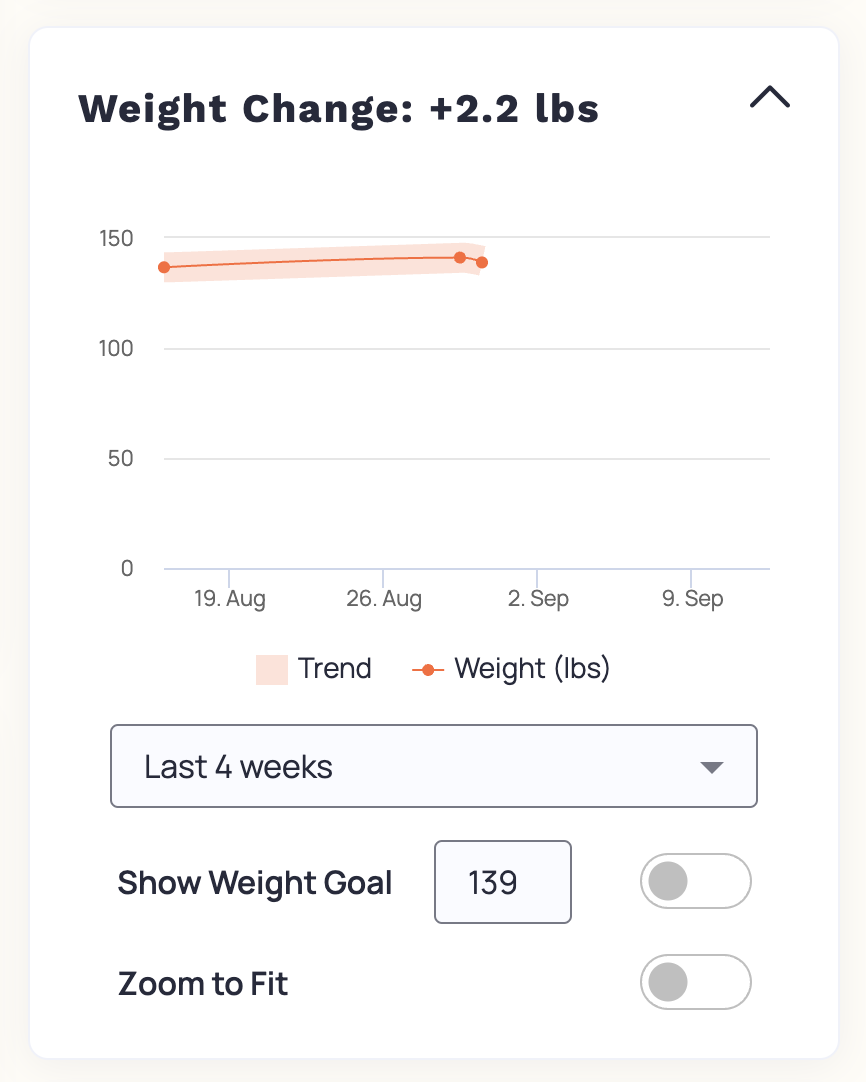
Task: Click the Show Weight Goal text label
Action: pyautogui.click(x=255, y=882)
